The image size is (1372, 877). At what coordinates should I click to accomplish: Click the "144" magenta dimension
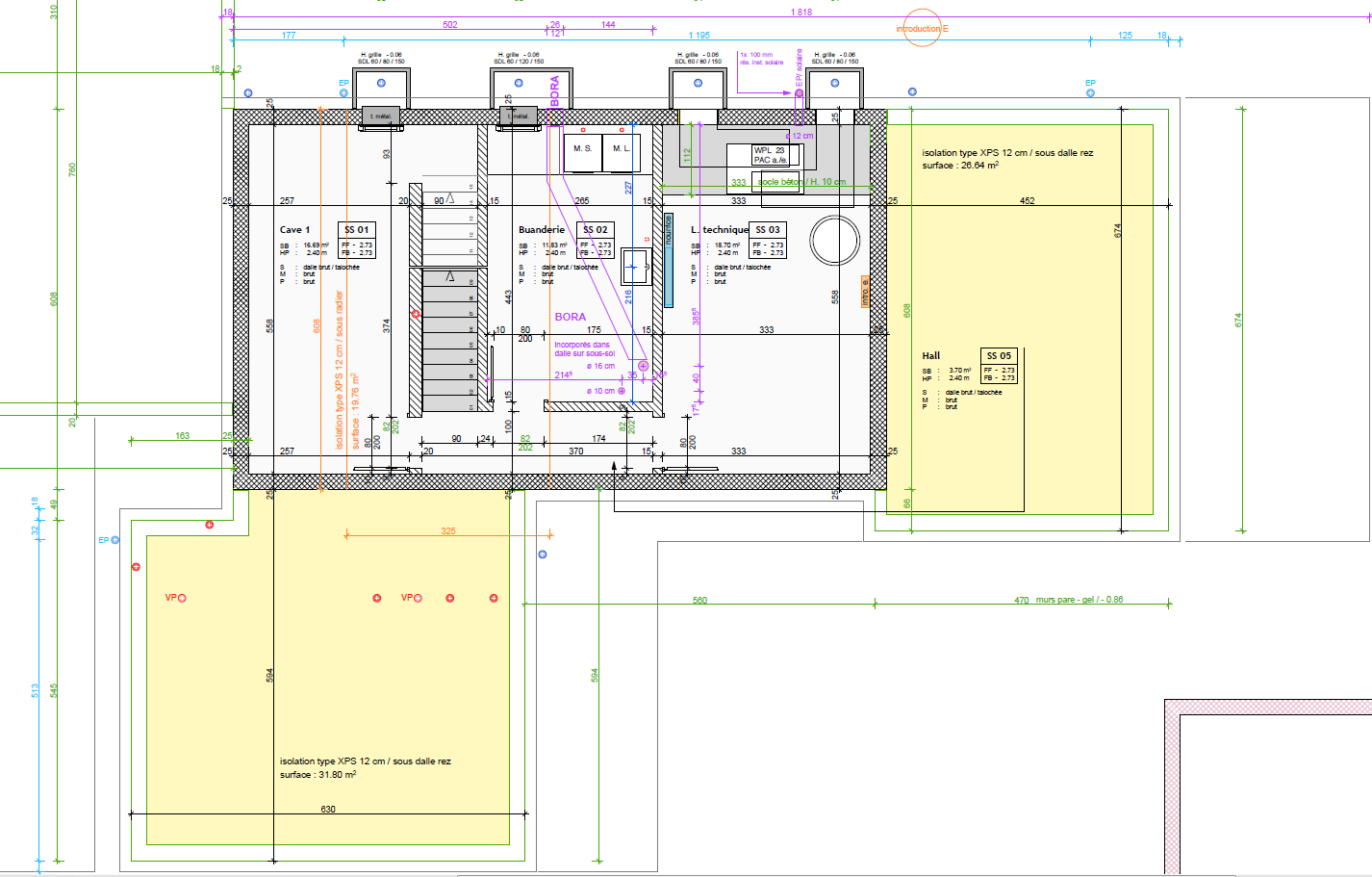pos(608,25)
